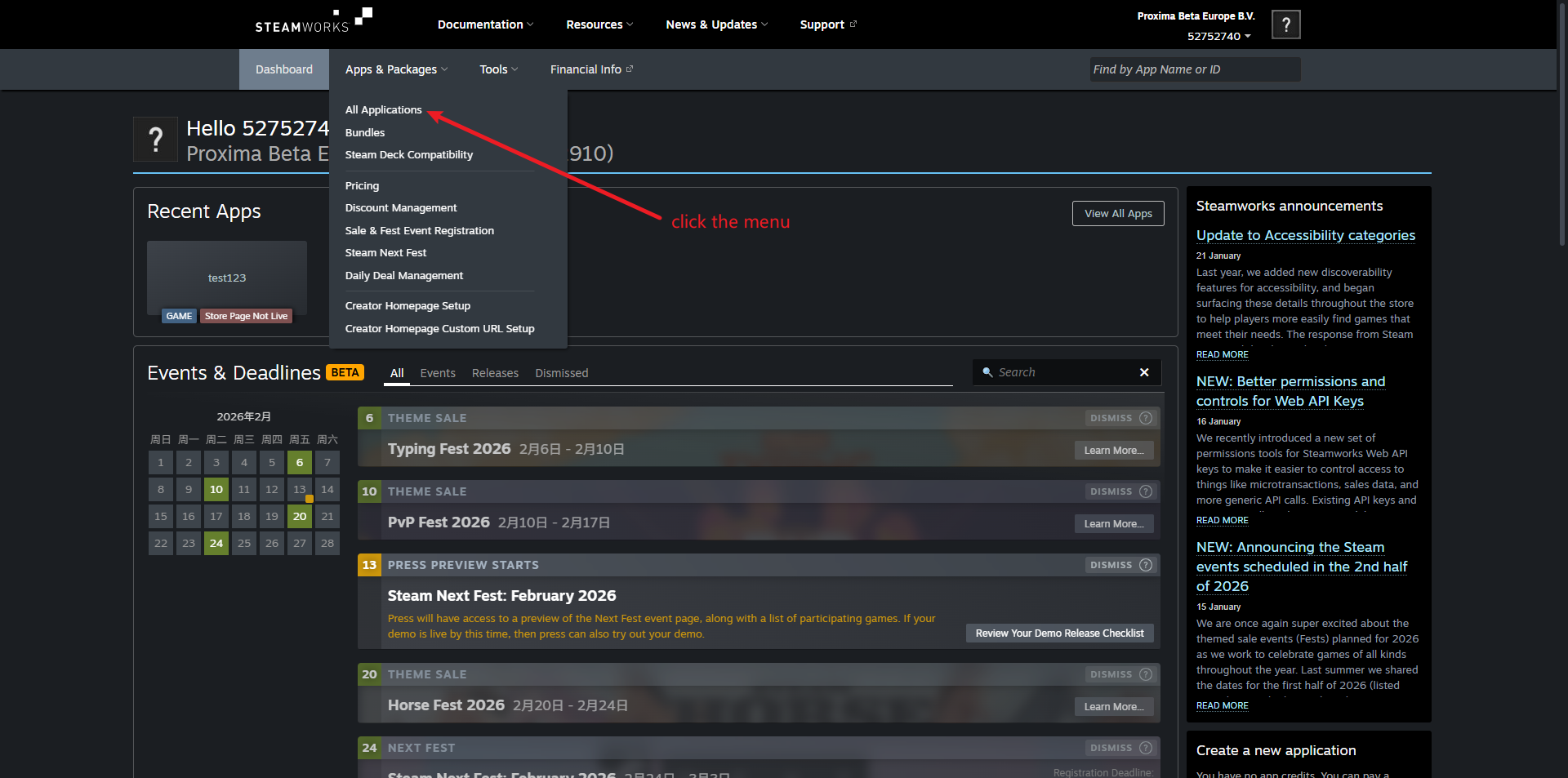1568x778 pixels.
Task: Open the test123 app thumbnail
Action: pos(227,278)
